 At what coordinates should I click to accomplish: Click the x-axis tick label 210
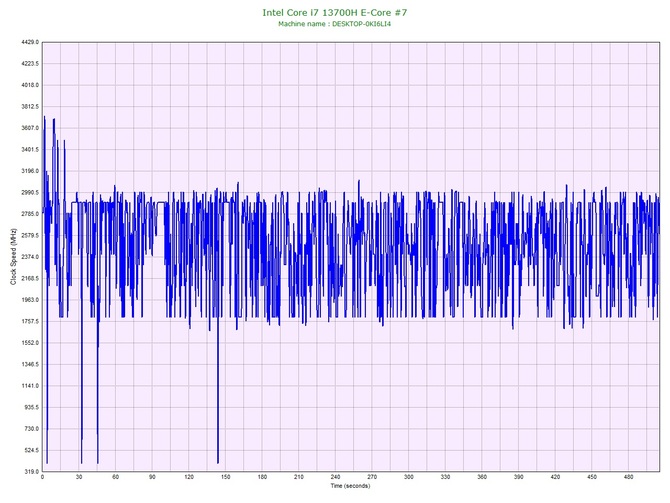[299, 477]
